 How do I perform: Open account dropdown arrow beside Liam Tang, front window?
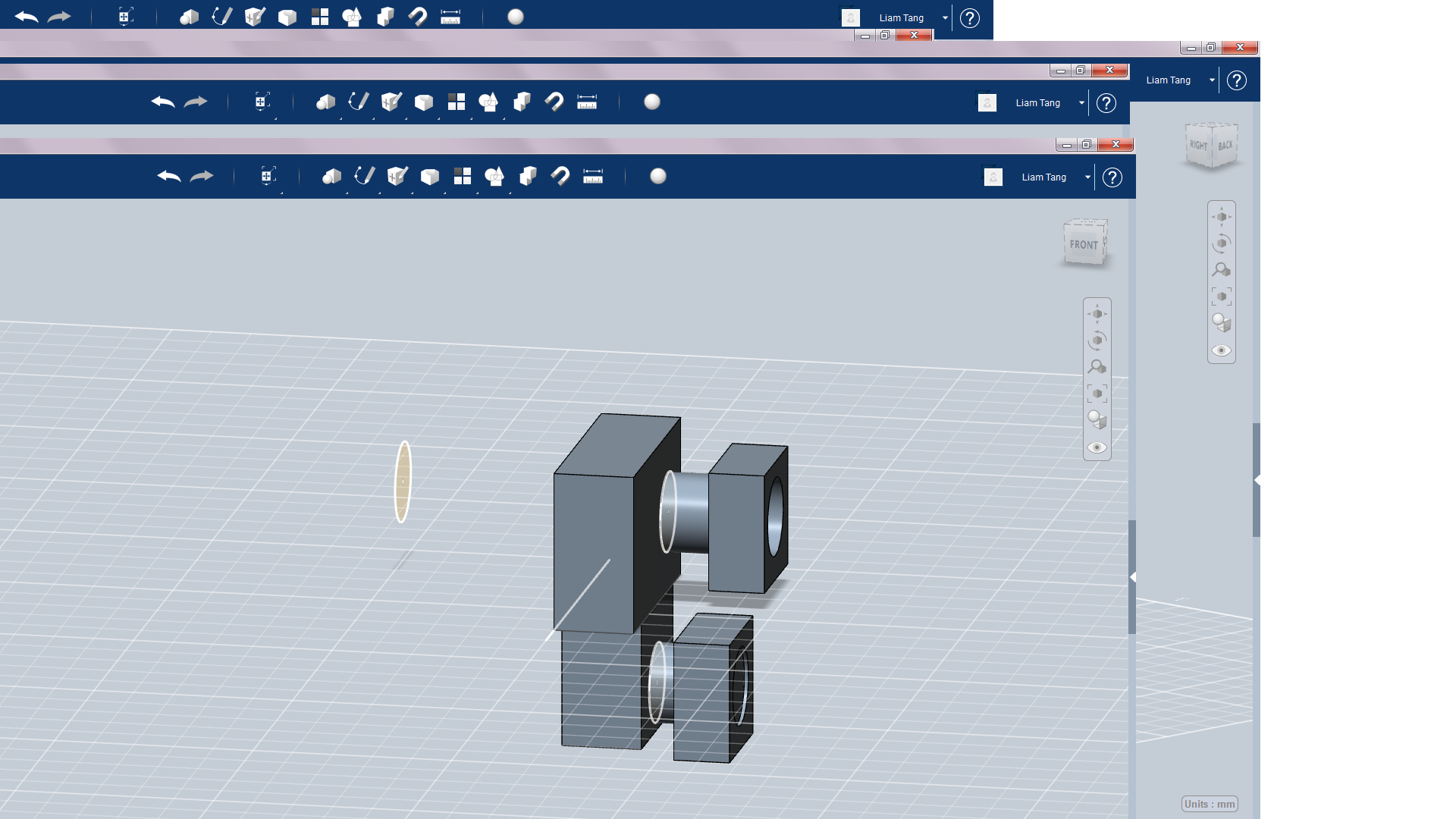tap(1087, 177)
